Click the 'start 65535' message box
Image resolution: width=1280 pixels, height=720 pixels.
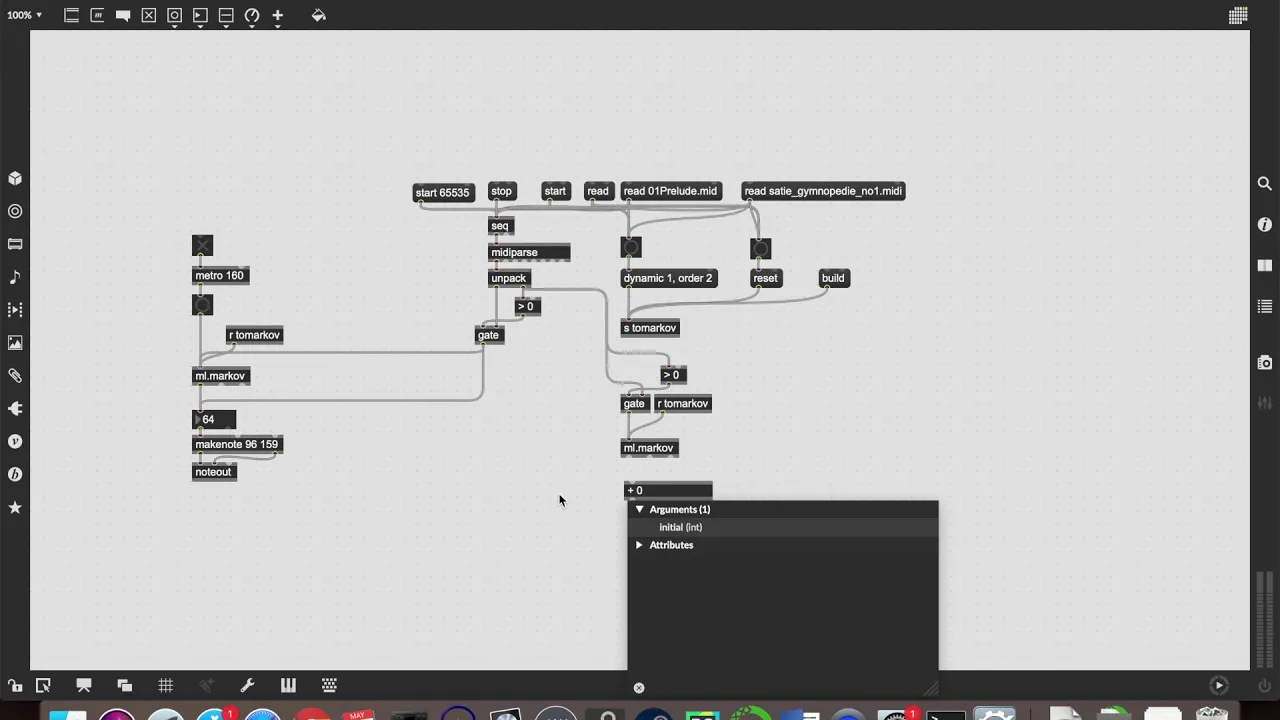pyautogui.click(x=442, y=192)
